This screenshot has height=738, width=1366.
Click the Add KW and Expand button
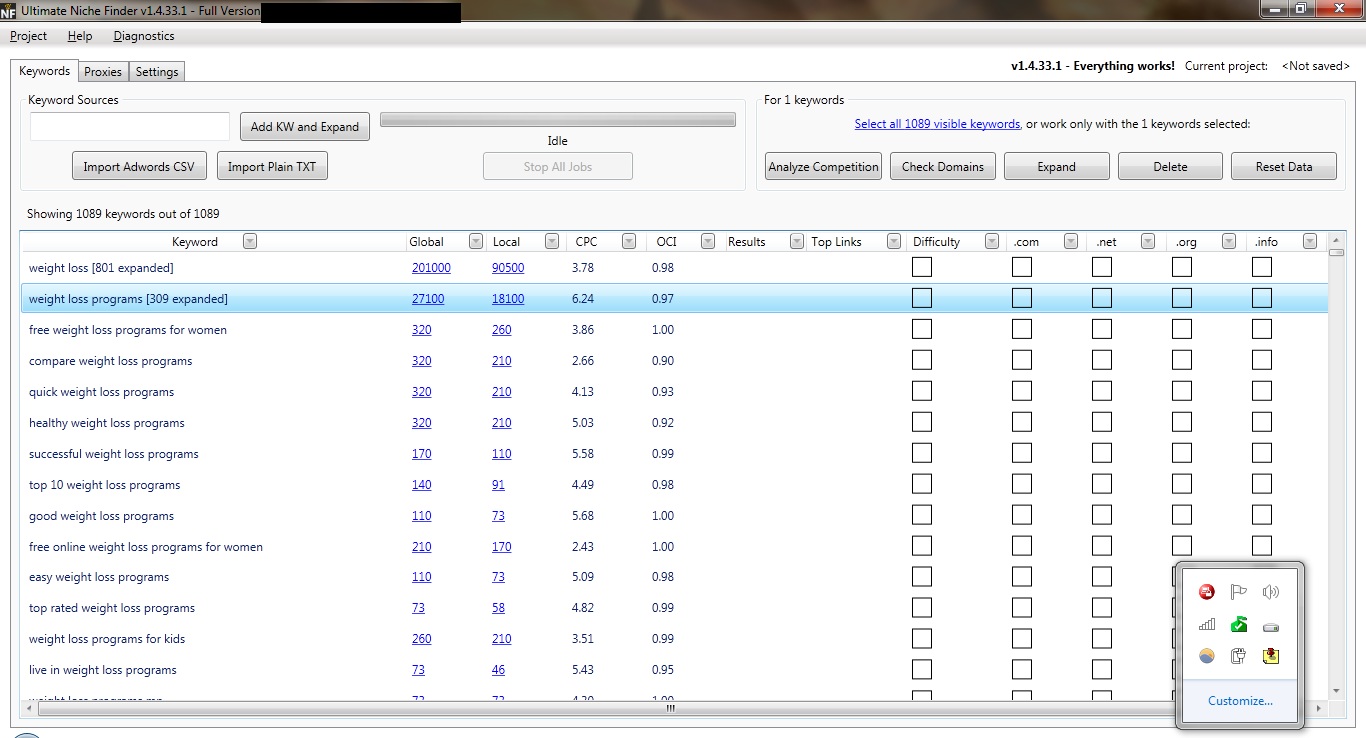click(x=305, y=127)
